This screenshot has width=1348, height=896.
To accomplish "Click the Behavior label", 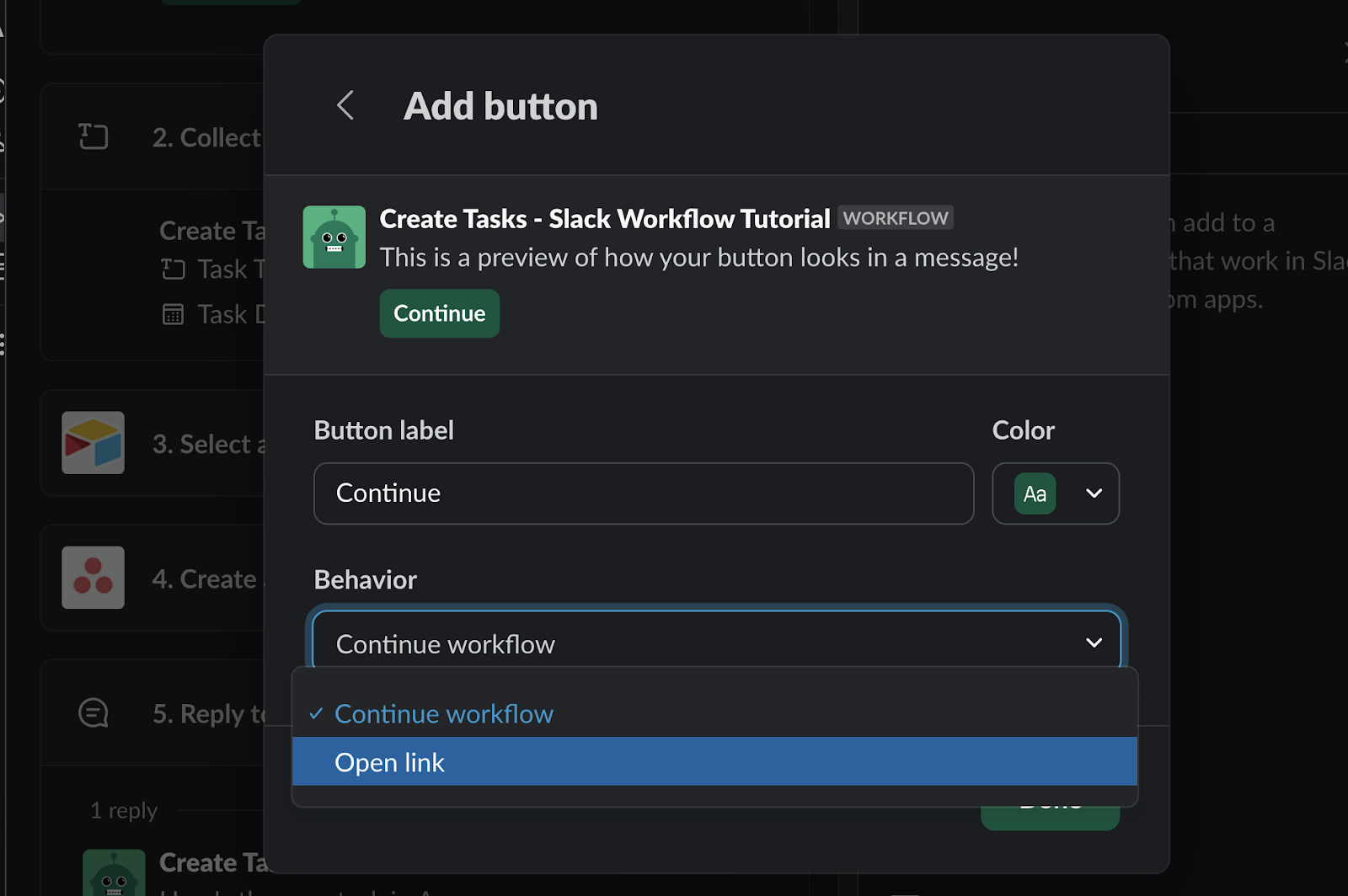I will coord(365,579).
